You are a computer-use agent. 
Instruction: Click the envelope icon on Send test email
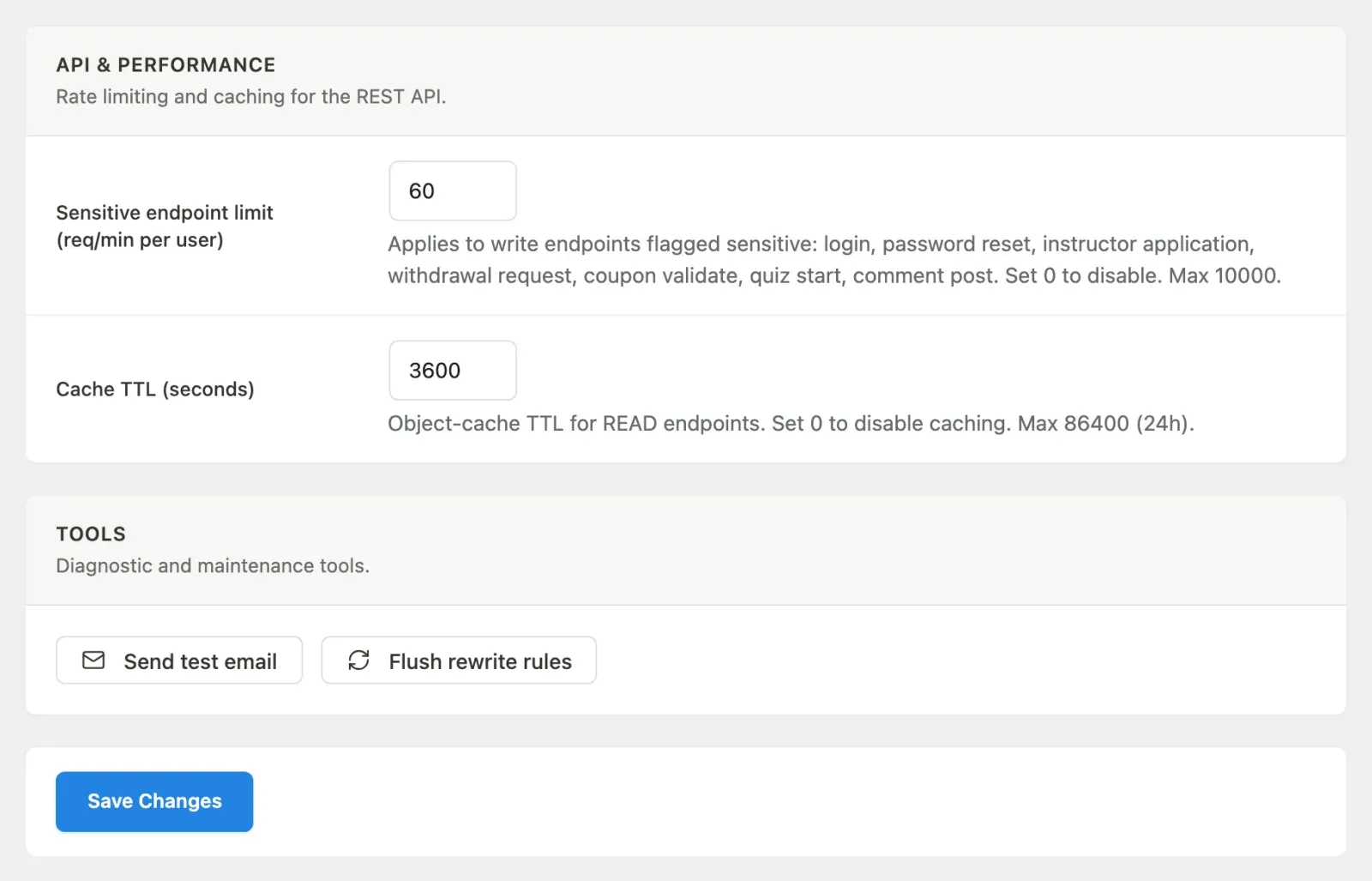point(93,660)
